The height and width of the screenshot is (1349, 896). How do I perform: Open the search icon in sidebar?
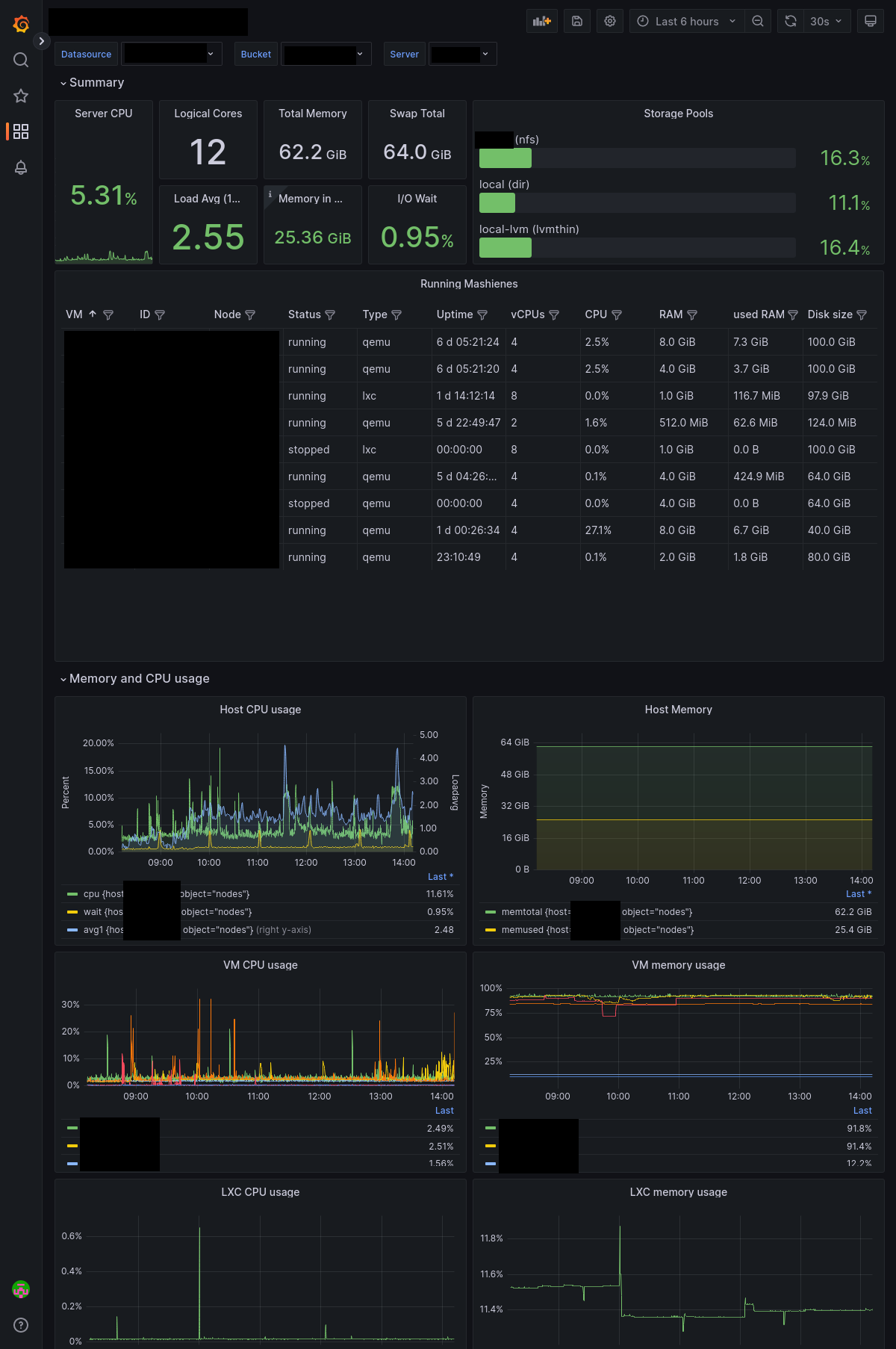21,60
